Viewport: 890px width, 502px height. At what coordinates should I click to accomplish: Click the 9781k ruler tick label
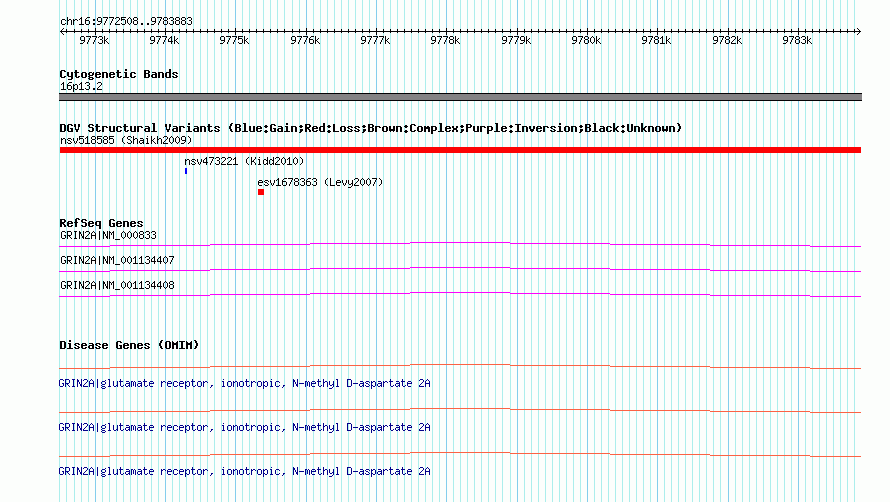(656, 40)
